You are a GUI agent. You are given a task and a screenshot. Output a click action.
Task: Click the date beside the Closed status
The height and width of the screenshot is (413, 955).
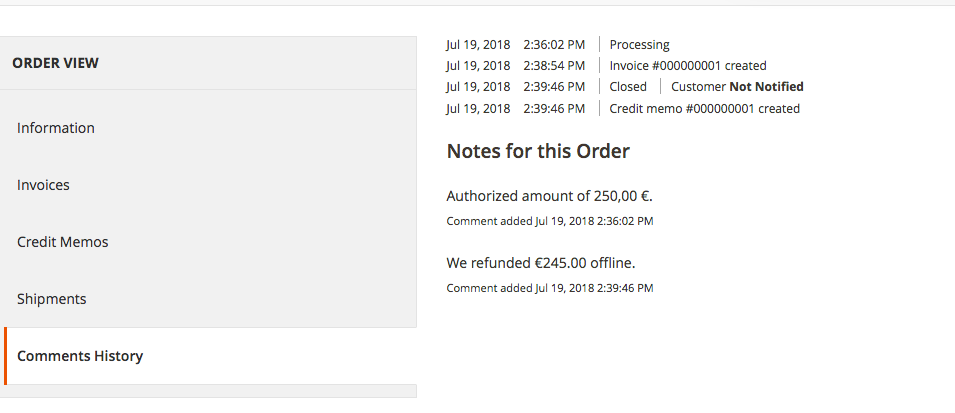pyautogui.click(x=478, y=87)
